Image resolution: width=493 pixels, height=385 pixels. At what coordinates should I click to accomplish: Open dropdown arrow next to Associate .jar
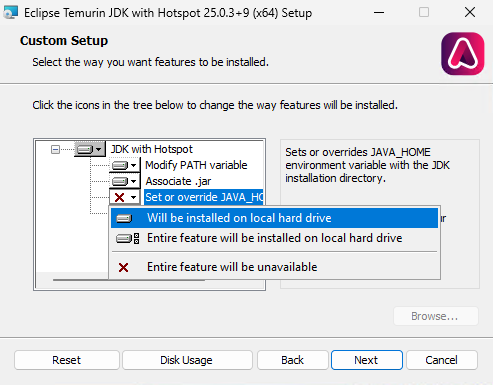(133, 181)
